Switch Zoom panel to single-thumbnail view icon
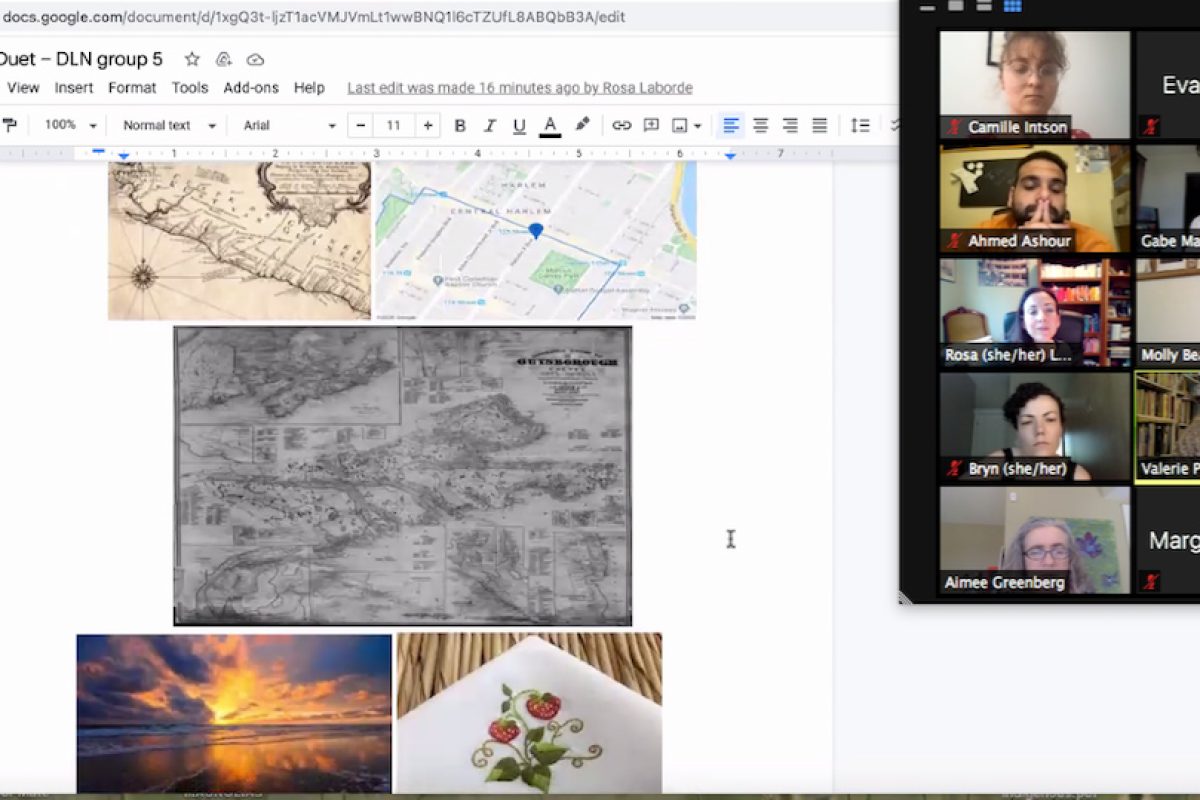The width and height of the screenshot is (1200, 800). pyautogui.click(x=955, y=6)
